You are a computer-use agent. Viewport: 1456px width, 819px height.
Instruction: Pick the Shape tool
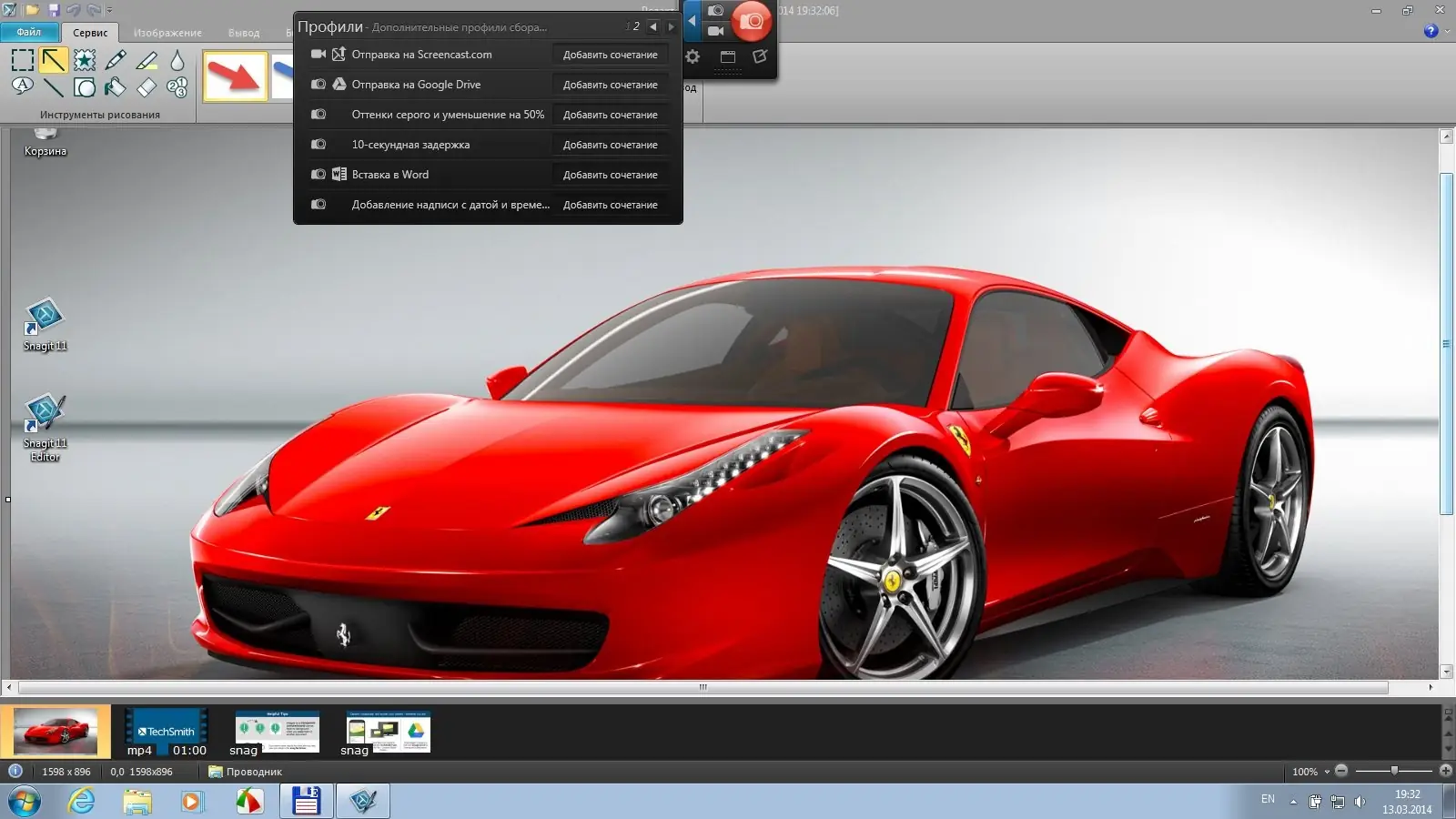[x=85, y=87]
